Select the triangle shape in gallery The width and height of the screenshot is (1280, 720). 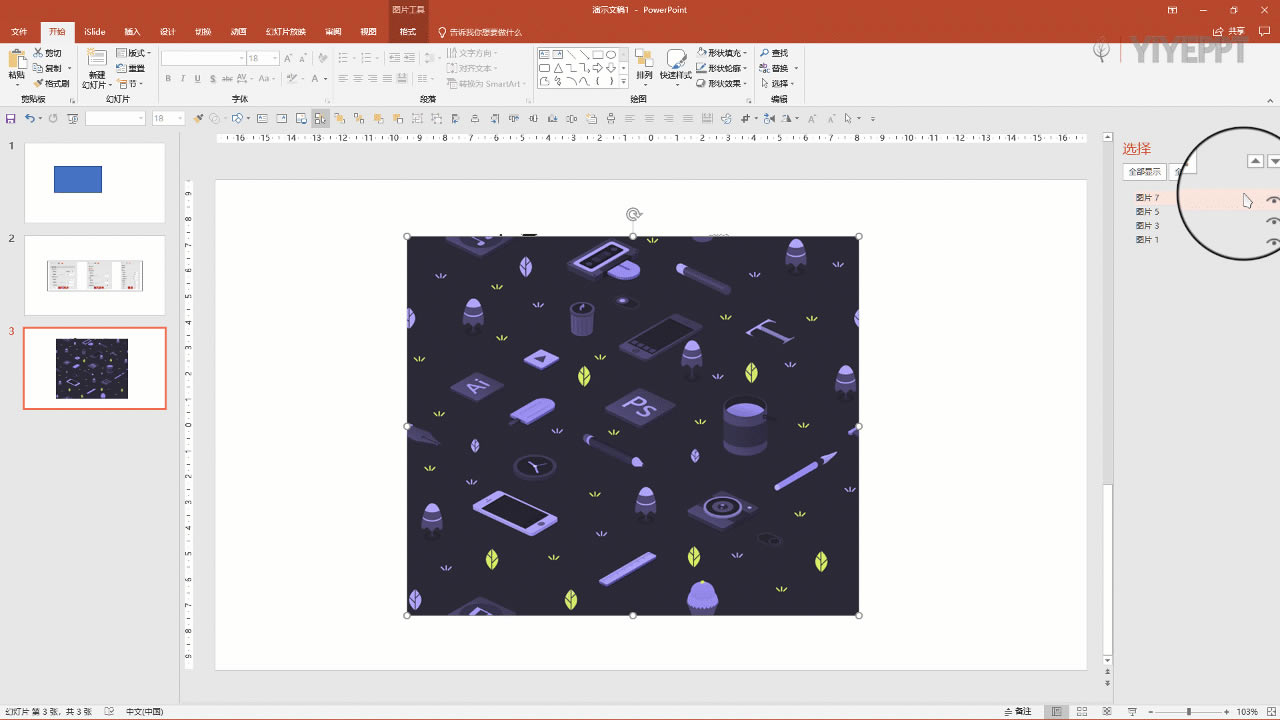(x=557, y=68)
